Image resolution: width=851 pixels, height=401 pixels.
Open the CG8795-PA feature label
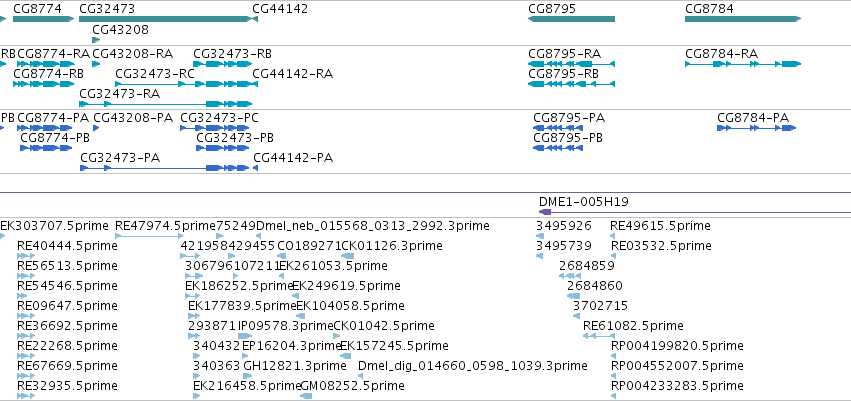point(569,118)
